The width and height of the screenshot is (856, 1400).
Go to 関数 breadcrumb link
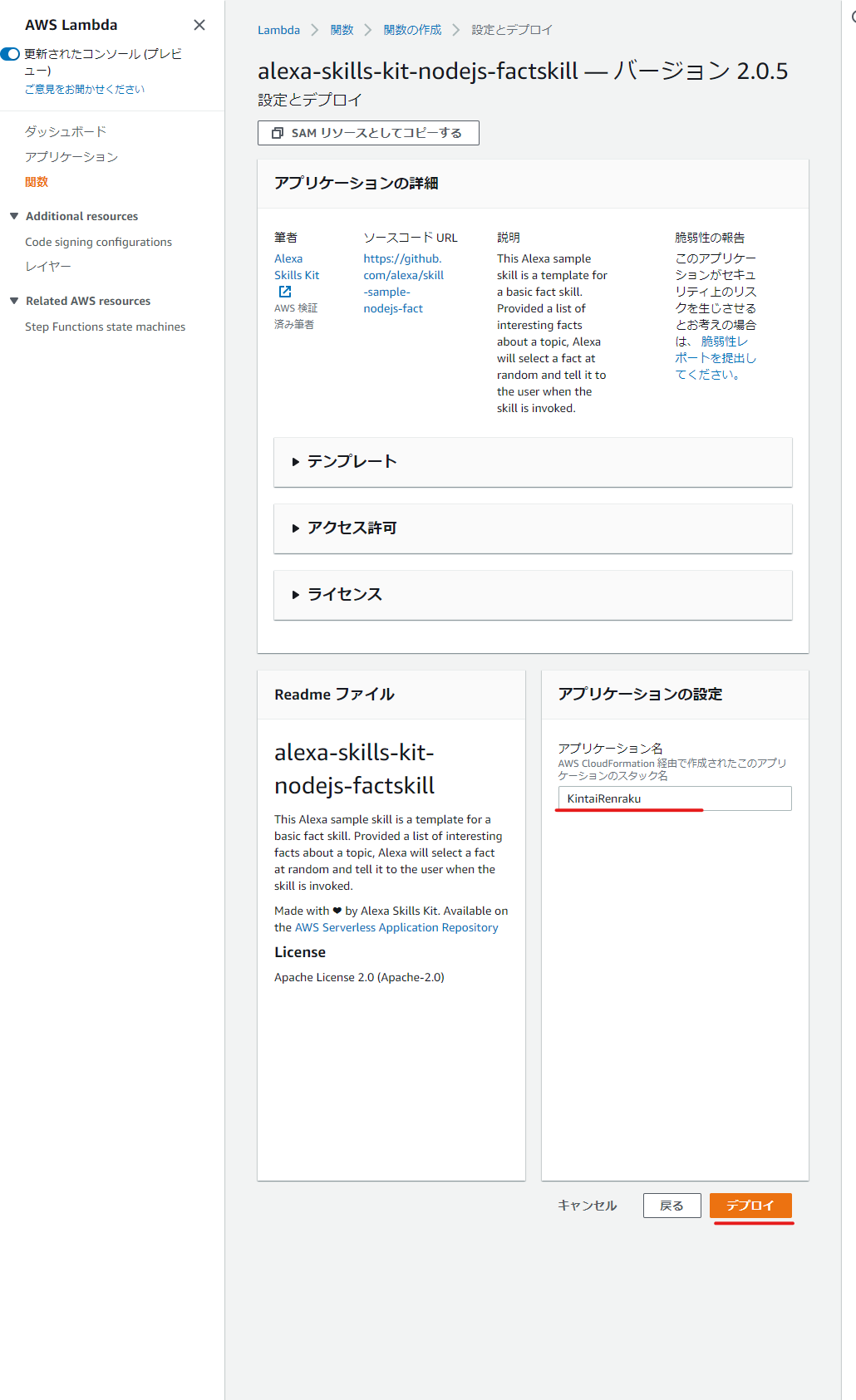pos(342,30)
